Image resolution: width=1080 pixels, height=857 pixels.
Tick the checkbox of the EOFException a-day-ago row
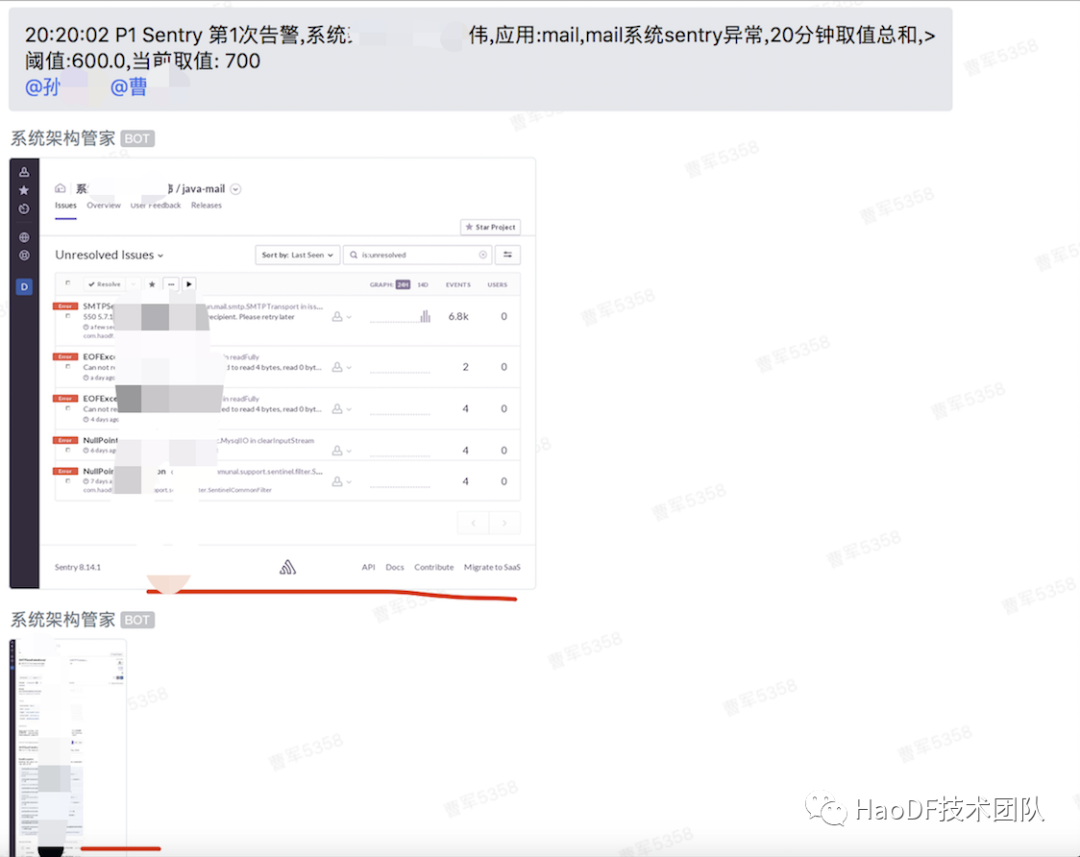click(68, 366)
